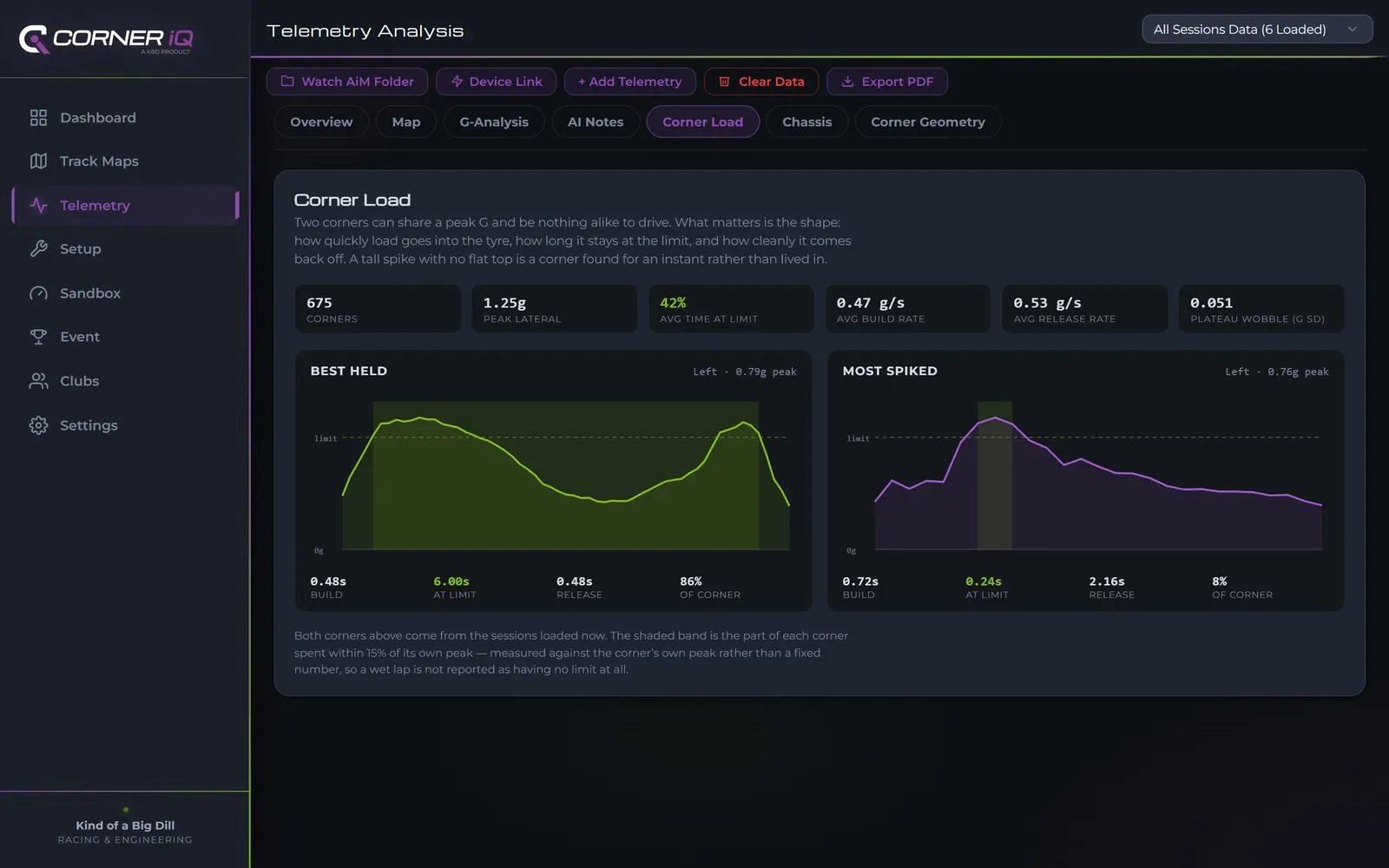Viewport: 1389px width, 868px height.
Task: Click the lightning icon in Device Link
Action: point(457,81)
